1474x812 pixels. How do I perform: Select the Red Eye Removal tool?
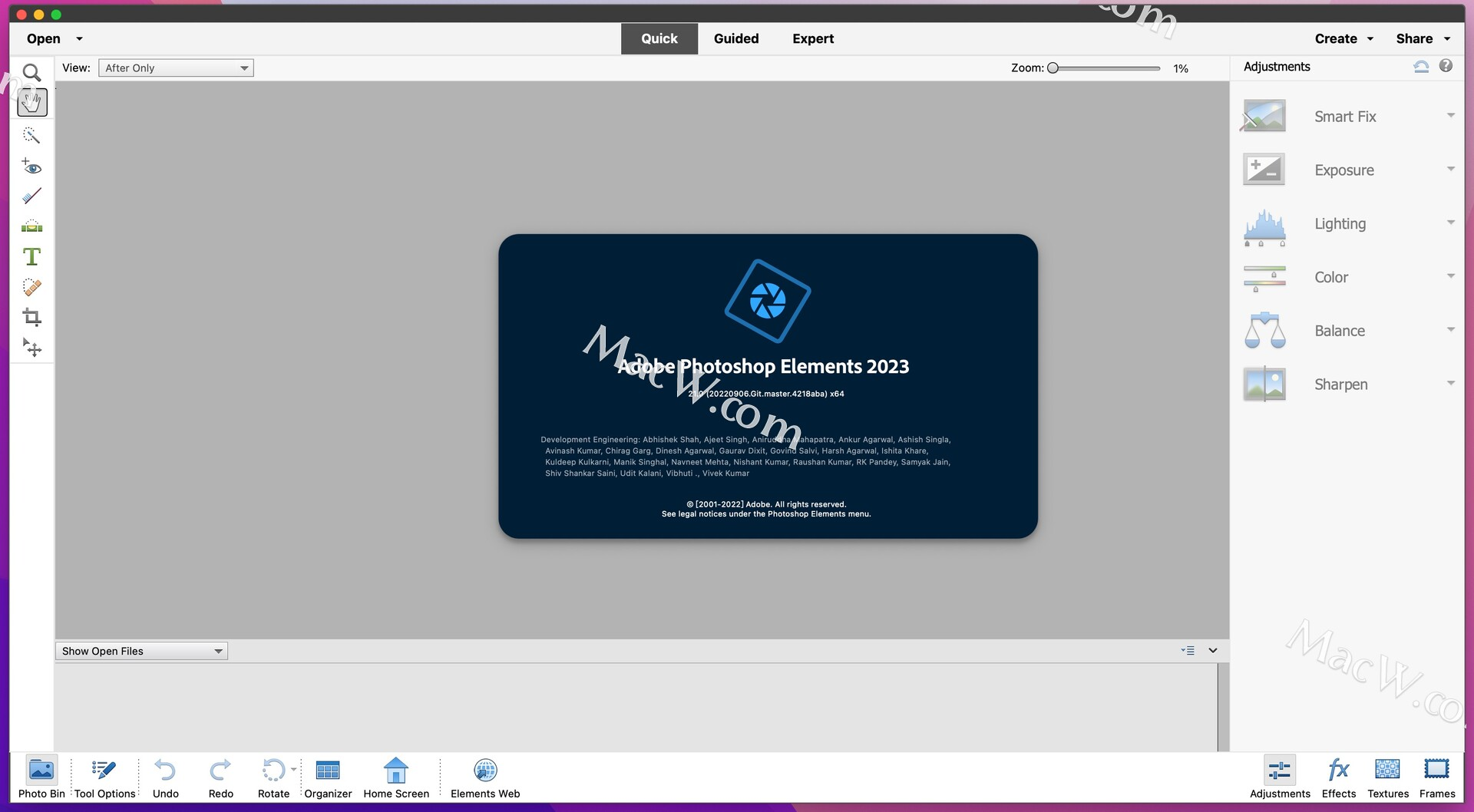coord(31,167)
